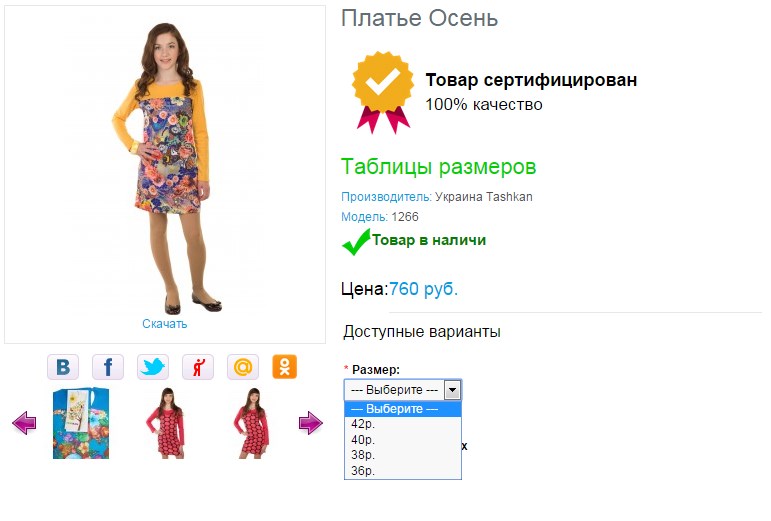771x521 pixels.
Task: Click left purple arrow in thumbnail carousel
Action: click(x=24, y=423)
